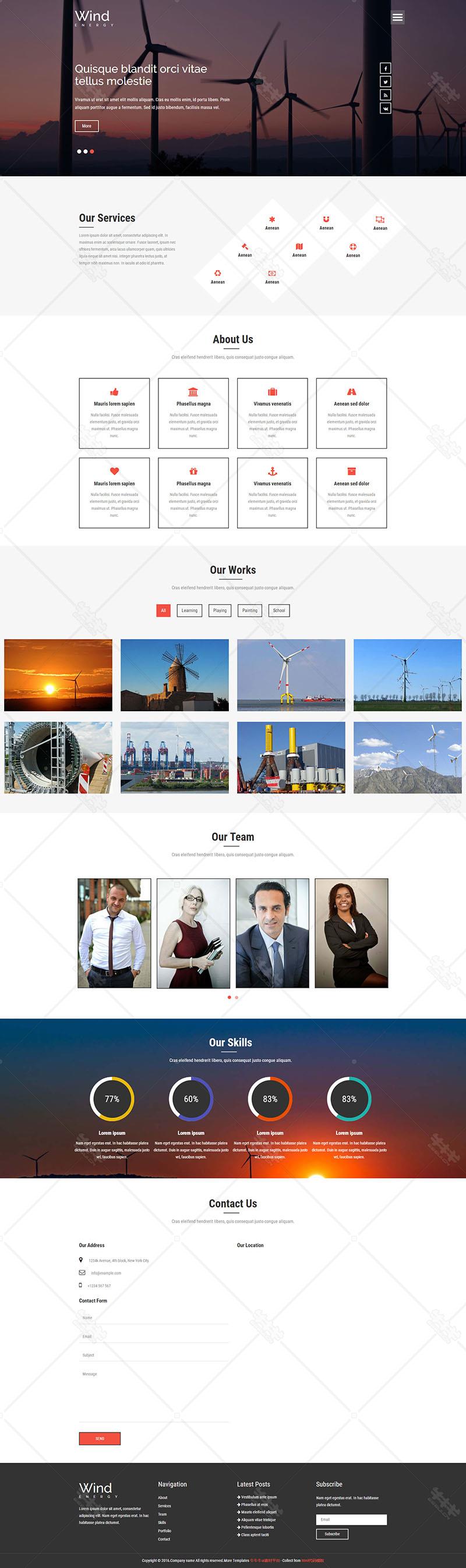Open the hamburger menu in header
The width and height of the screenshot is (466, 1568).
[397, 17]
